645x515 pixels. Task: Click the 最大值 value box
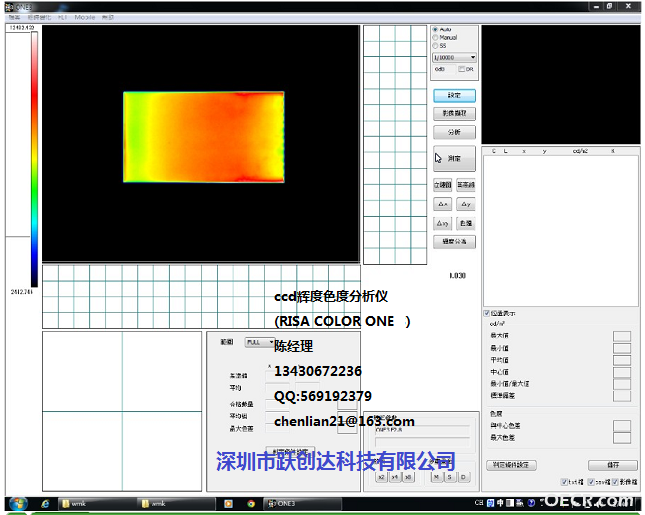click(622, 336)
